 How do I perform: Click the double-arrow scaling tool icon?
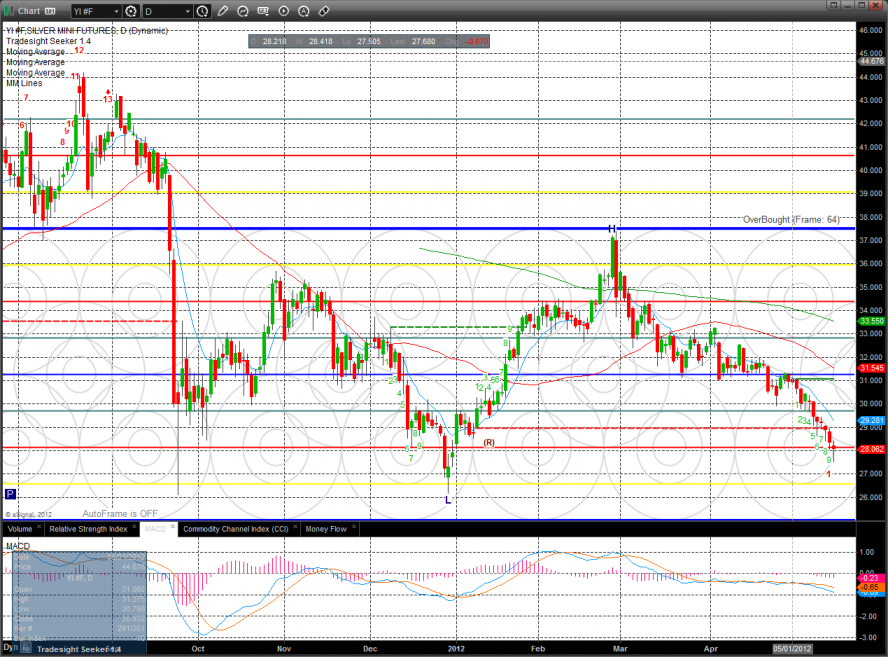coord(324,11)
